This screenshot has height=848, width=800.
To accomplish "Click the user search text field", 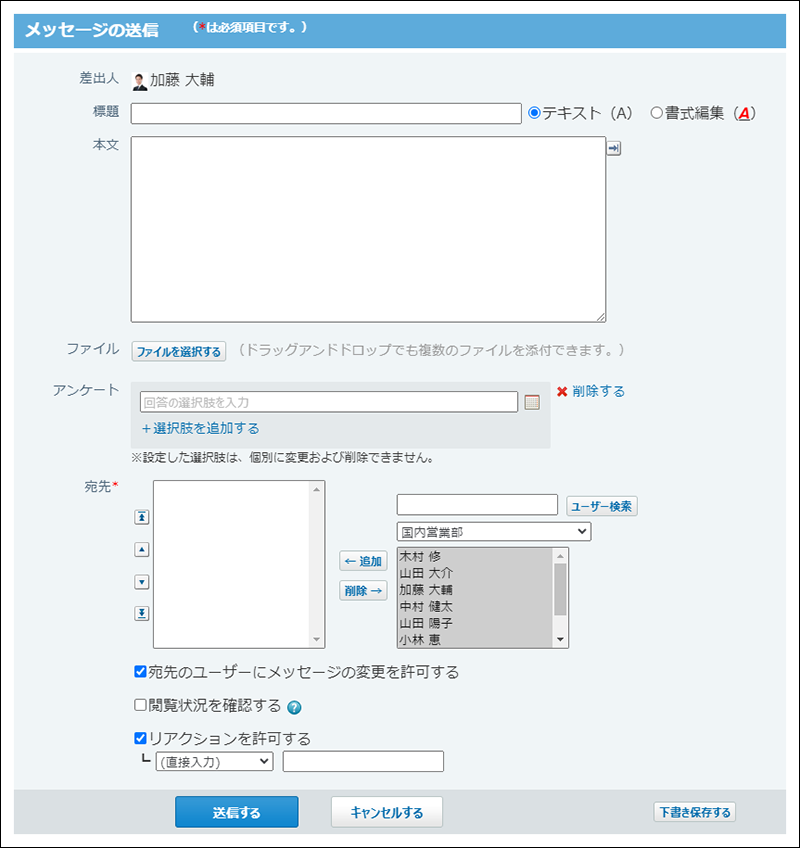I will click(477, 505).
